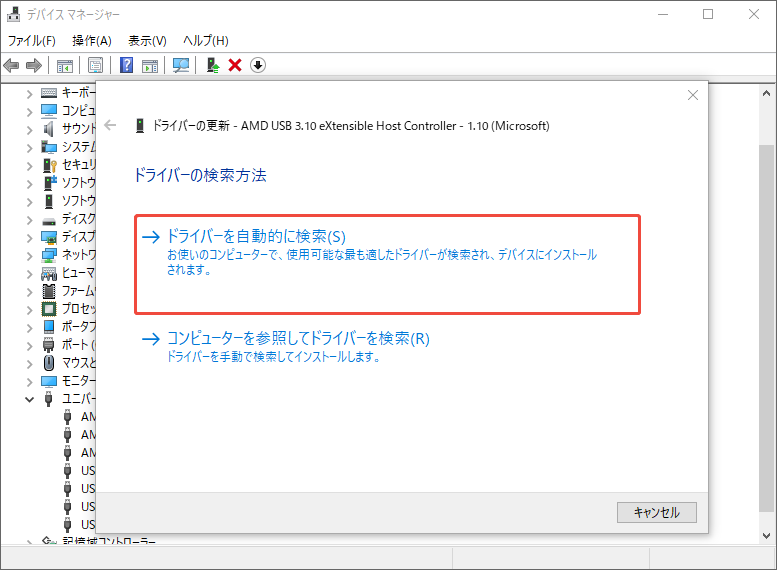Select the display adapter category icon
The image size is (777, 570).
[x=49, y=237]
